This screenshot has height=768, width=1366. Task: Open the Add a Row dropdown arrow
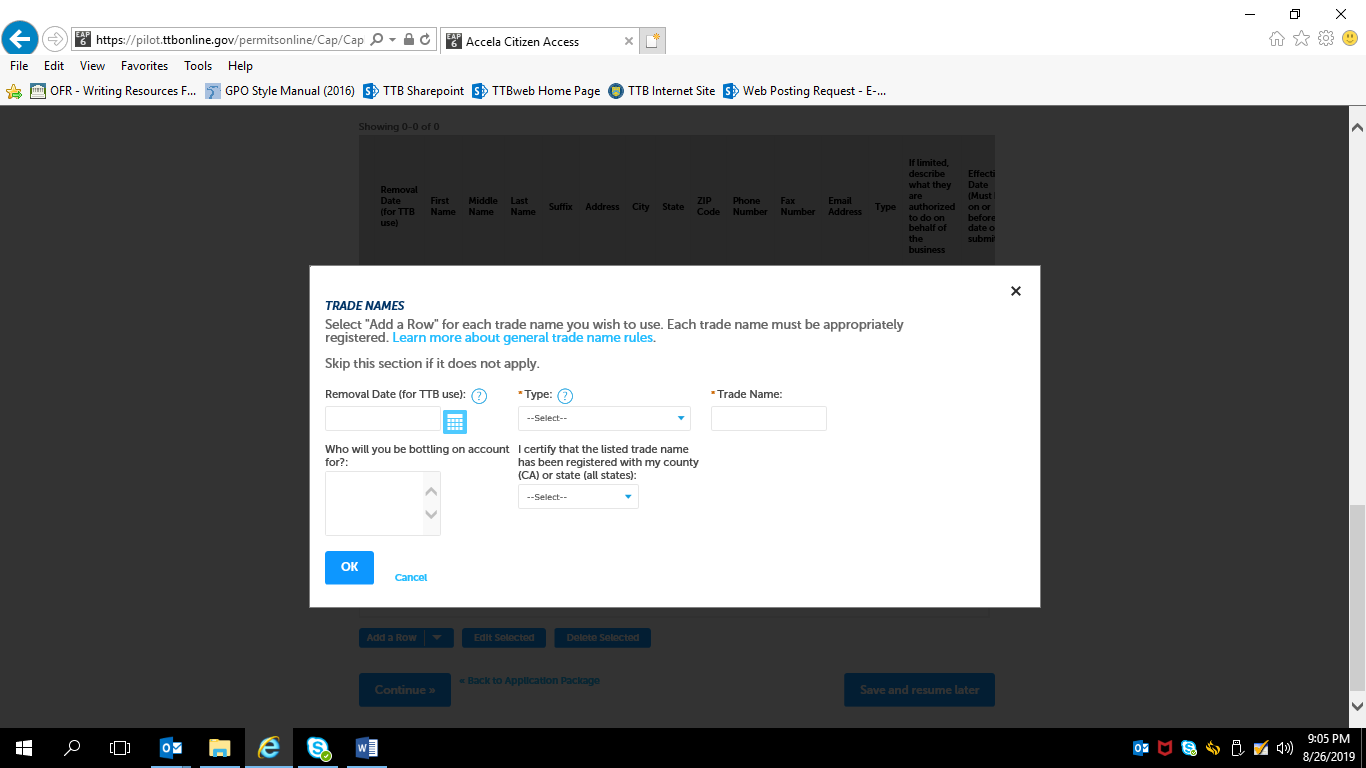point(438,638)
